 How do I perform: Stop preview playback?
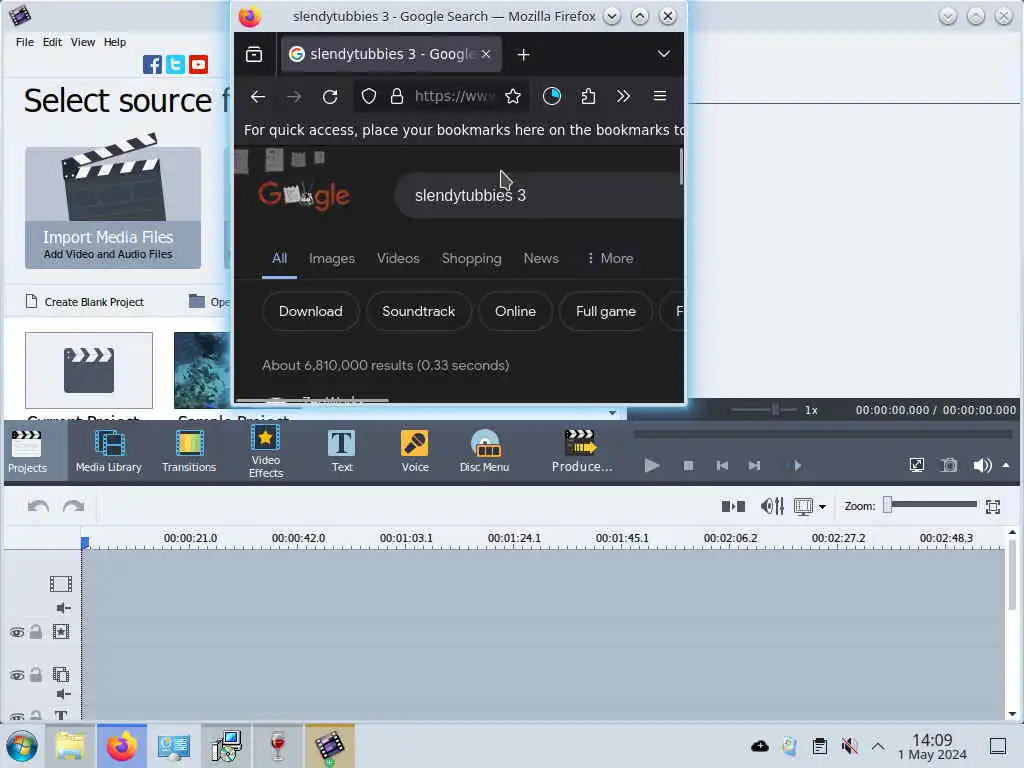688,466
